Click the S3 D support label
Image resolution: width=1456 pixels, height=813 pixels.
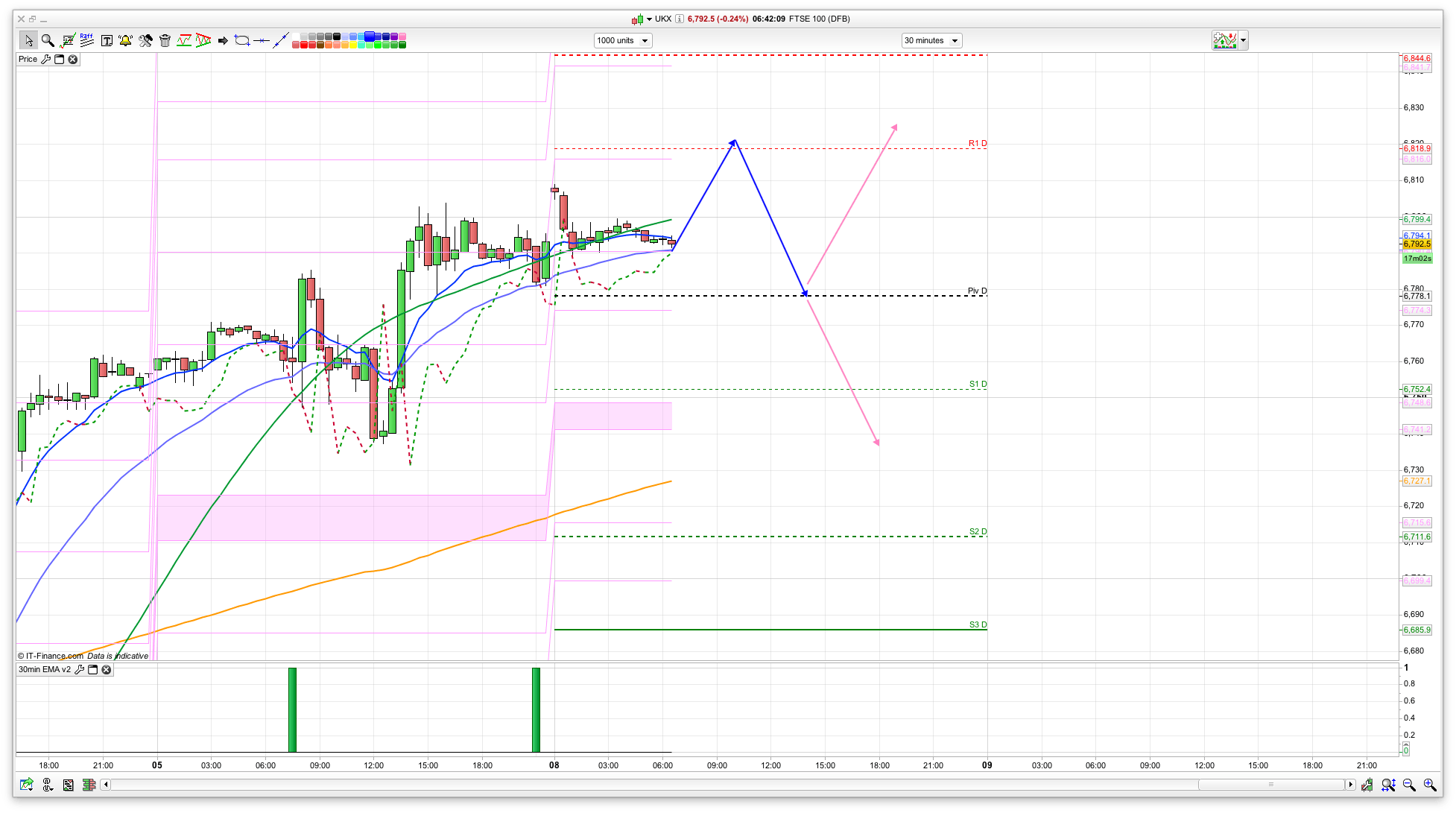[978, 624]
